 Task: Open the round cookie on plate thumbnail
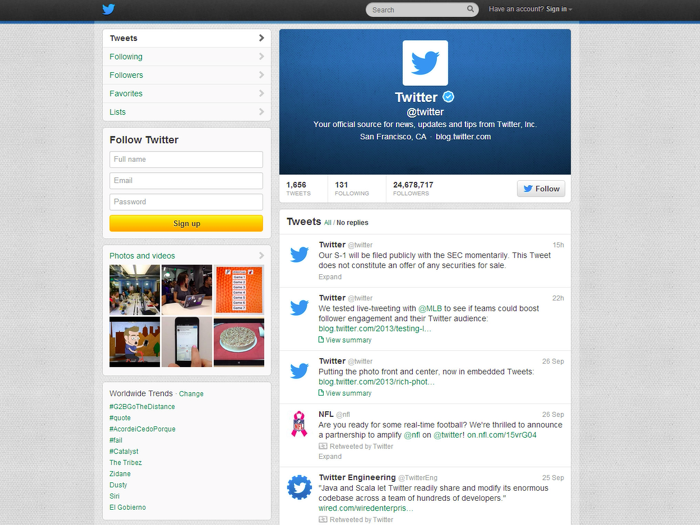[239, 342]
